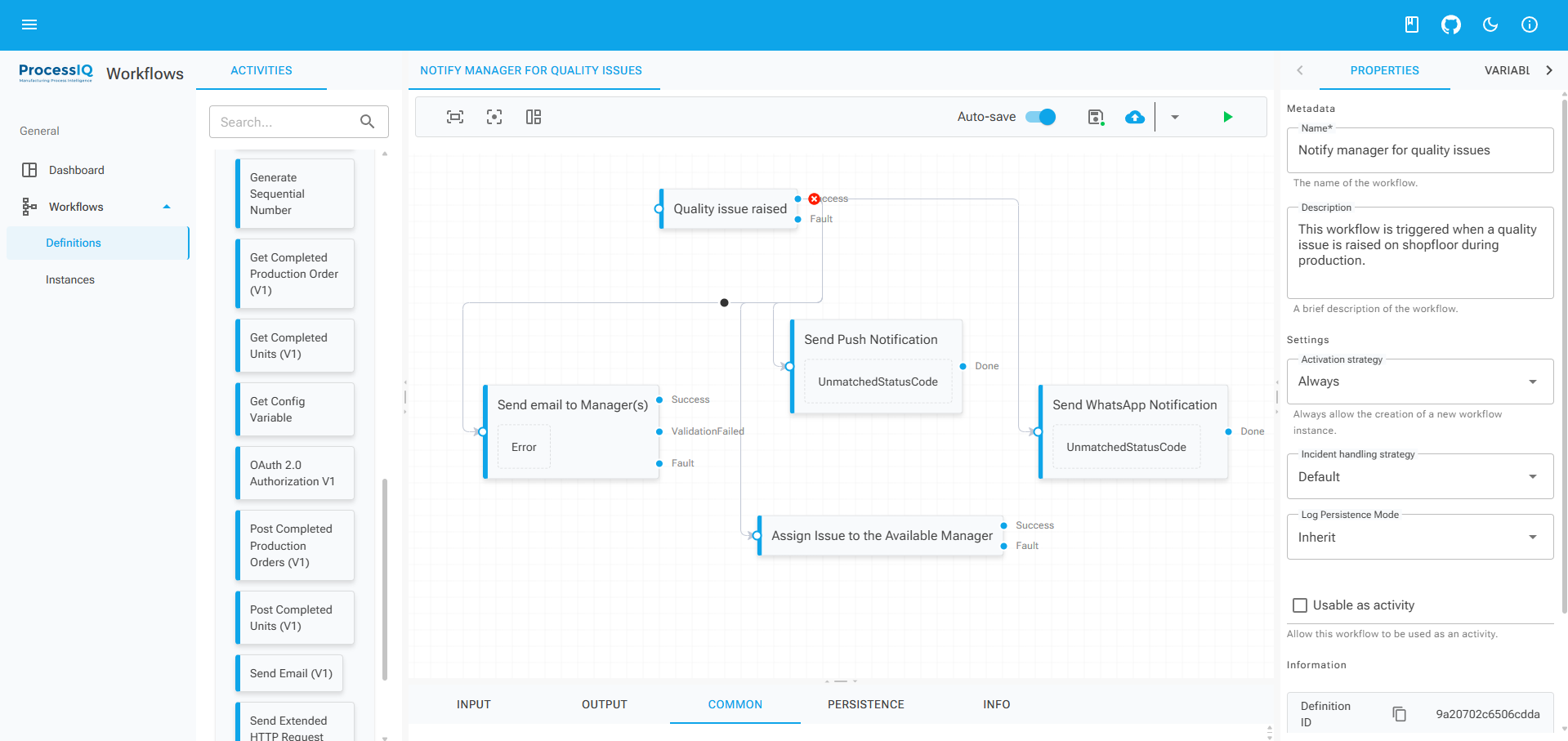Select the Common tab
The height and width of the screenshot is (741, 1568).
(x=735, y=704)
